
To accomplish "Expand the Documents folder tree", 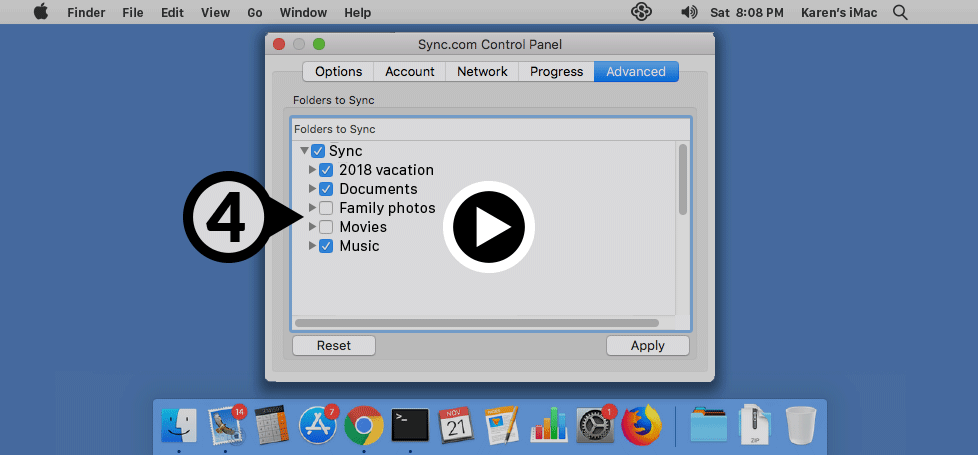I will 313,189.
